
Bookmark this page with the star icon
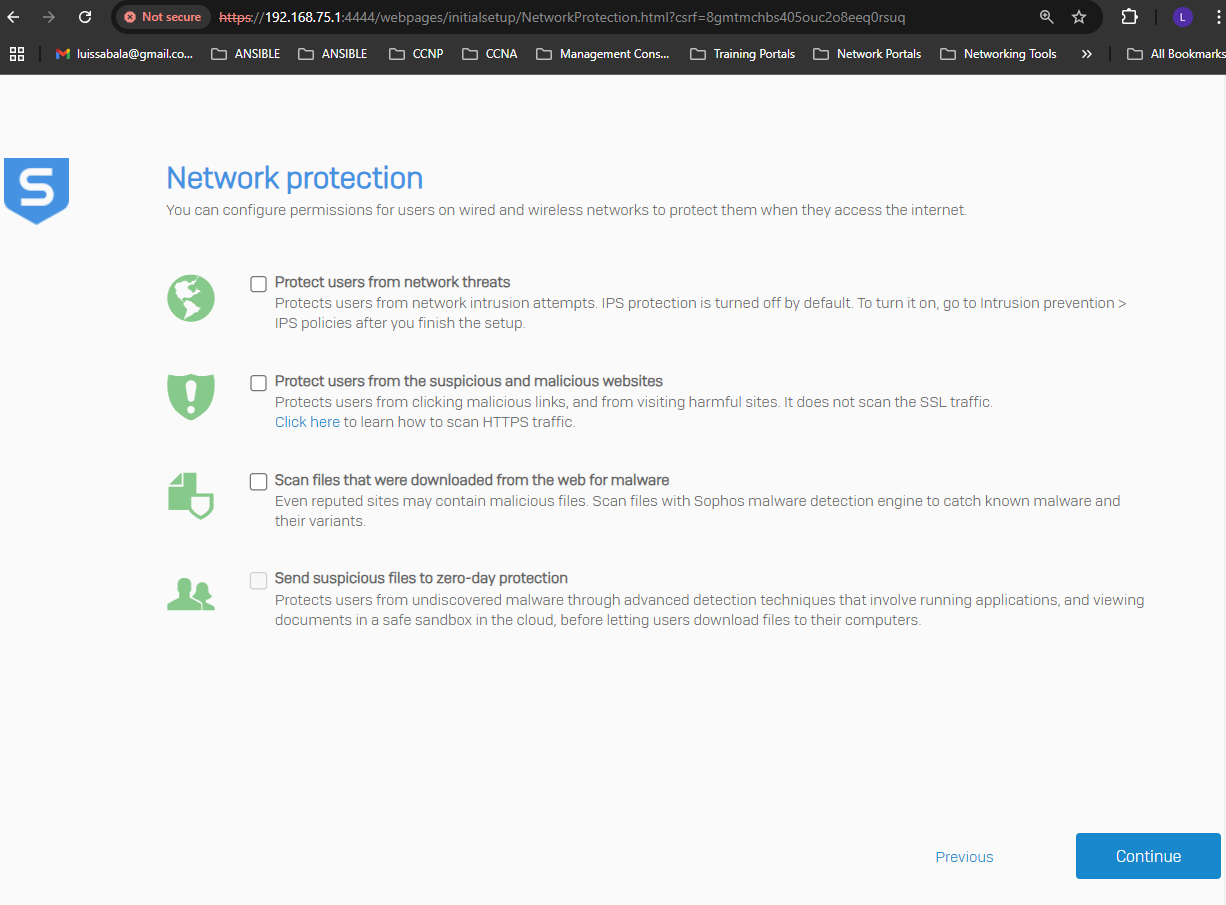pos(1079,17)
